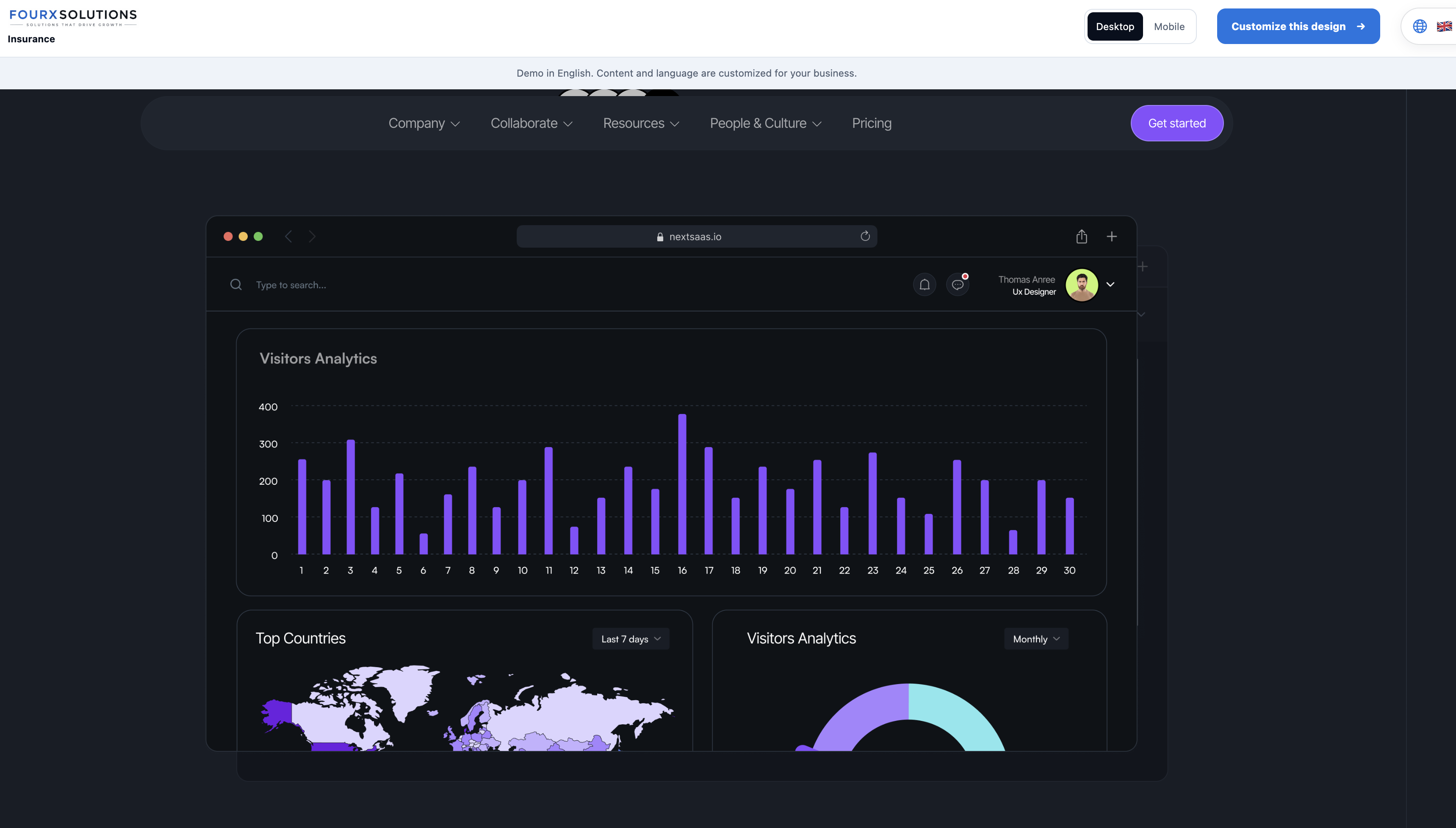Image resolution: width=1456 pixels, height=828 pixels.
Task: Switch to Mobile preview
Action: click(1169, 27)
